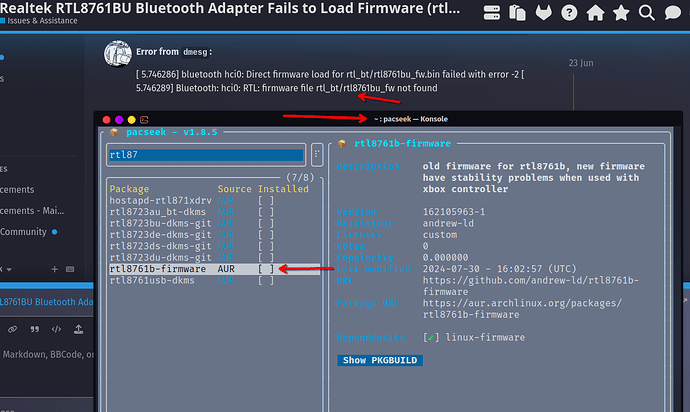Open the star favorites icon in header
Screen dimensions: 690x412
click(621, 13)
